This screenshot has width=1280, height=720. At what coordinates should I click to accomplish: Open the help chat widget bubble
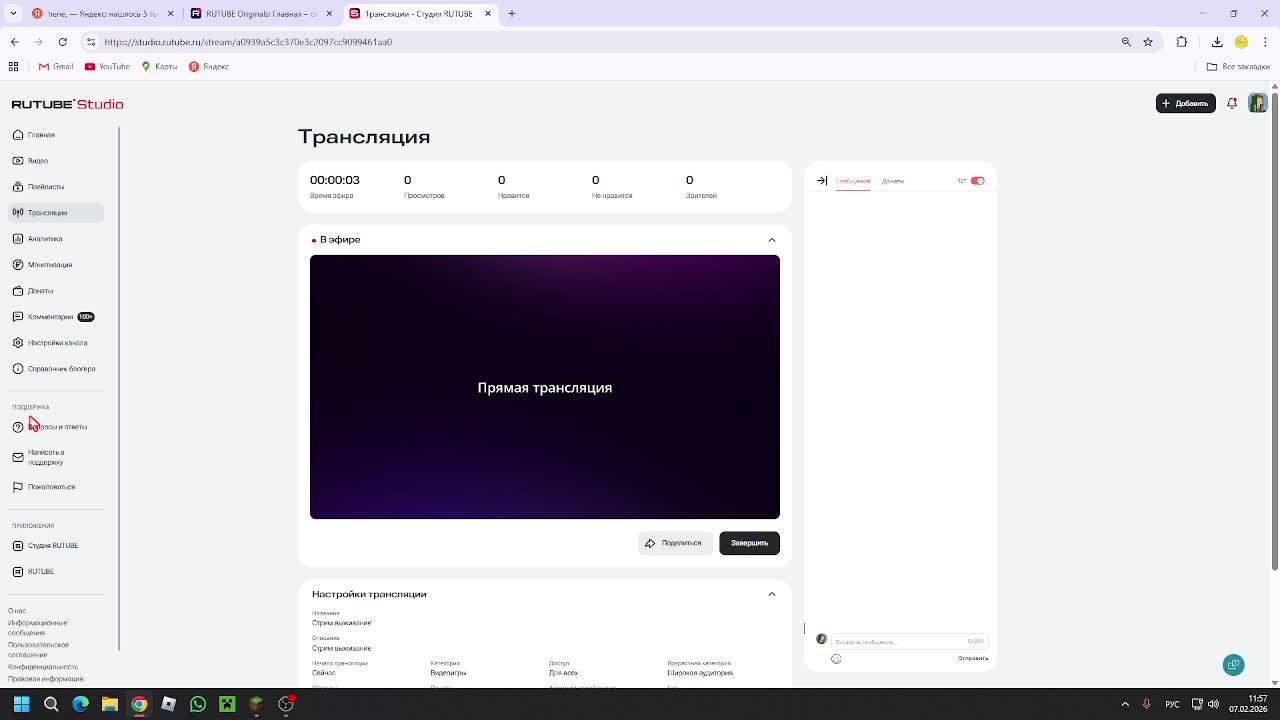1233,665
